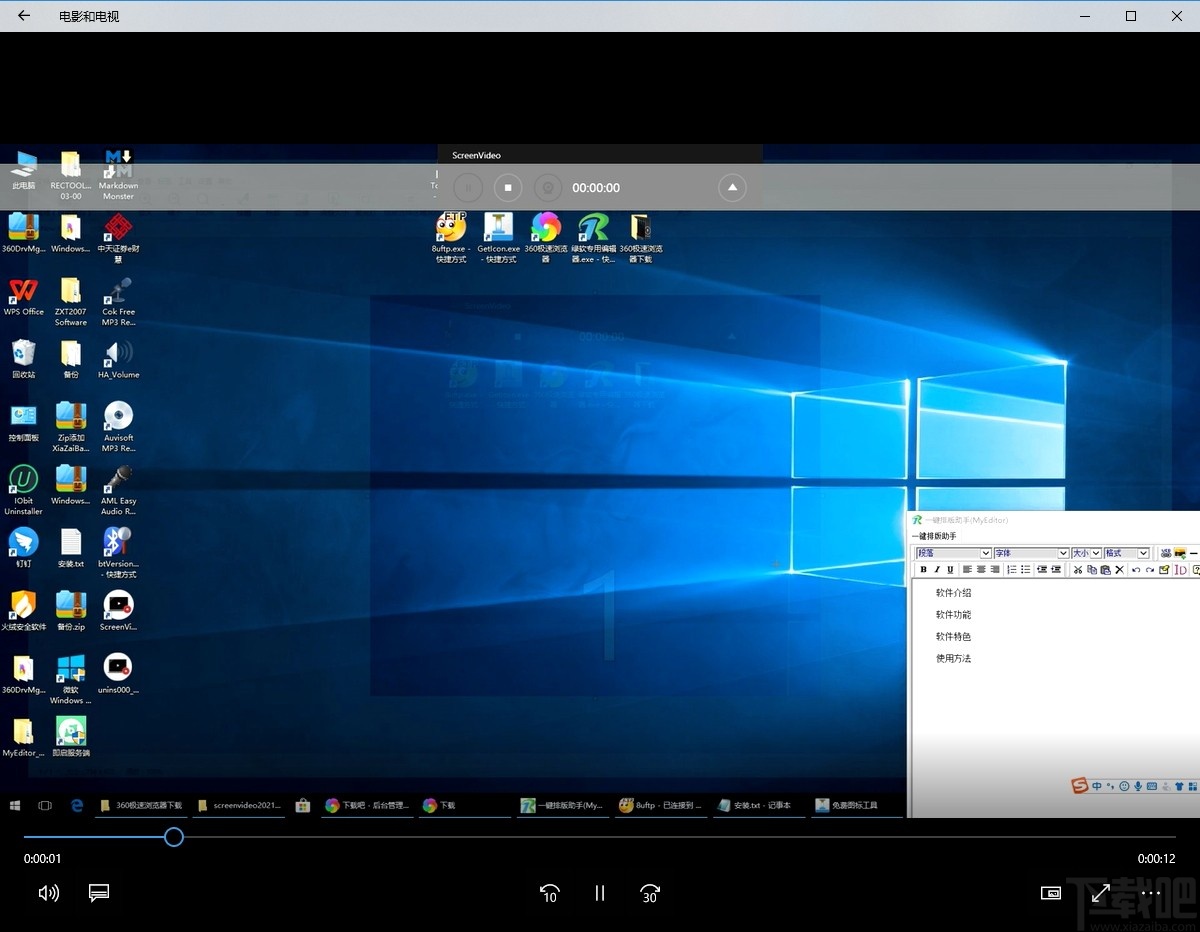The width and height of the screenshot is (1200, 932).
Task: Click the cut scissors icon in MyEditor
Action: pos(1077,570)
